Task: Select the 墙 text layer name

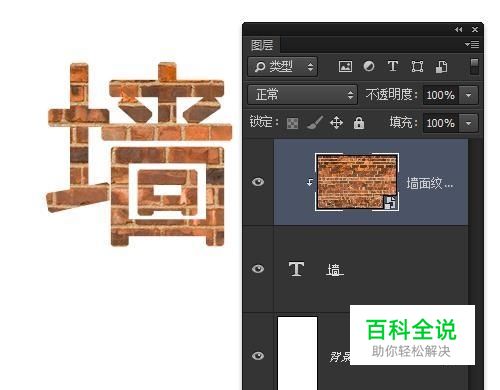Action: [335, 270]
